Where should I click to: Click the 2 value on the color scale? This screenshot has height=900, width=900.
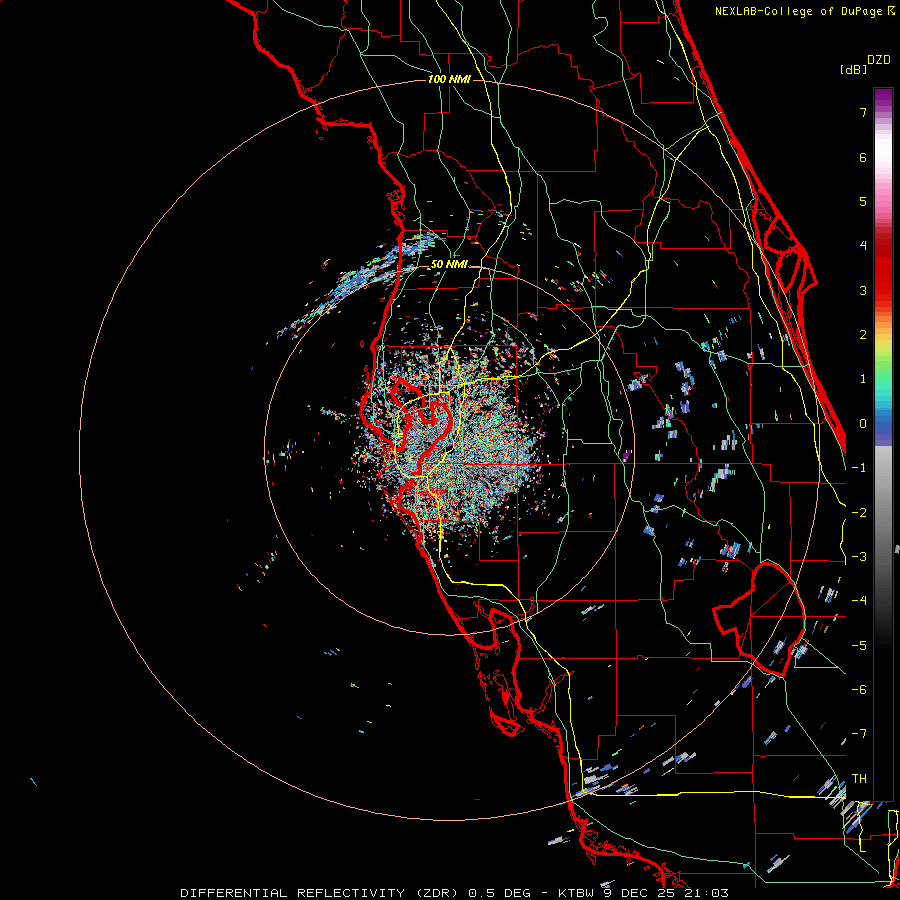[863, 335]
